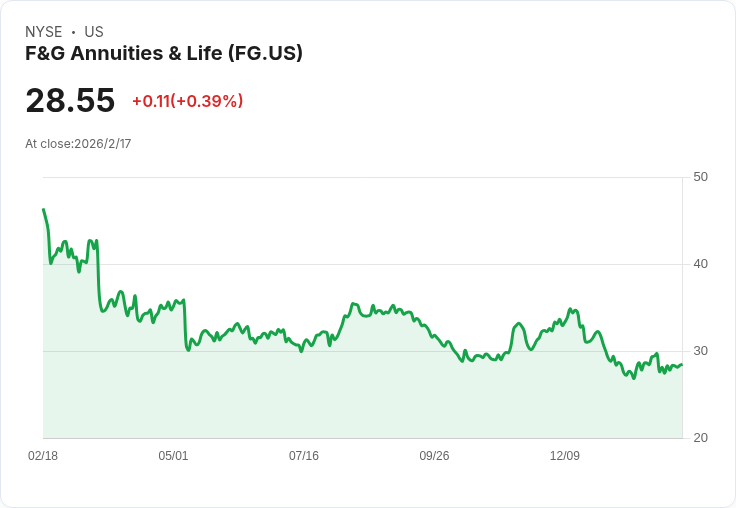
Task: Click the At close 2026/2/17 timestamp
Action: (x=78, y=144)
